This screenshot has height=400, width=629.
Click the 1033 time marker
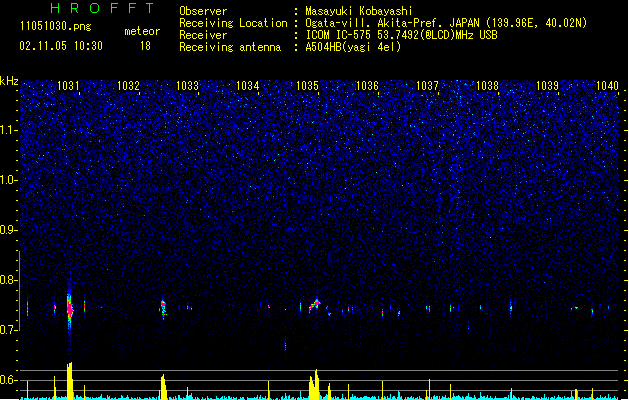188,86
